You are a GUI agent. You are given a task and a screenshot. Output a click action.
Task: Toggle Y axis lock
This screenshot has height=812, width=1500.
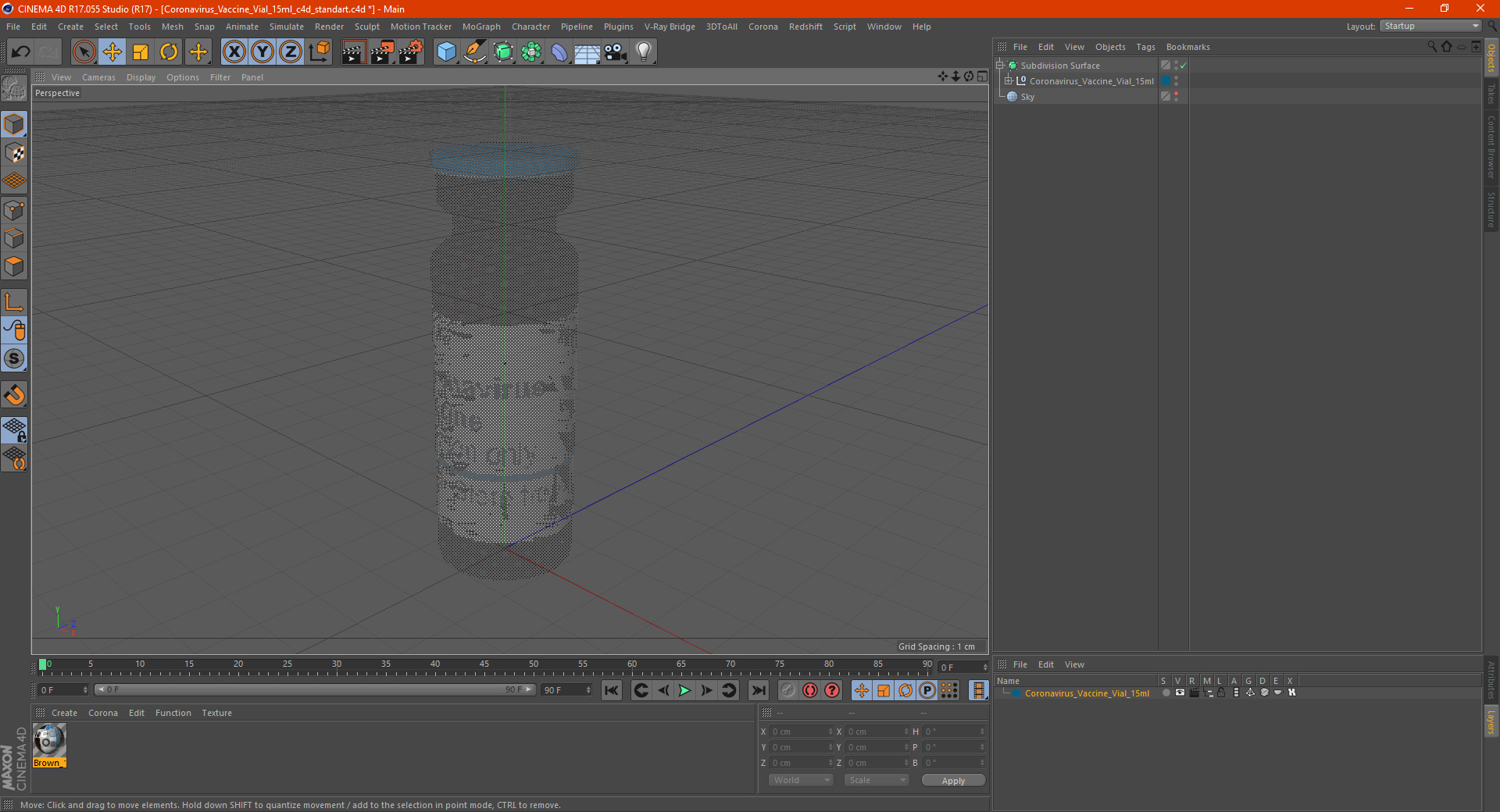262,52
